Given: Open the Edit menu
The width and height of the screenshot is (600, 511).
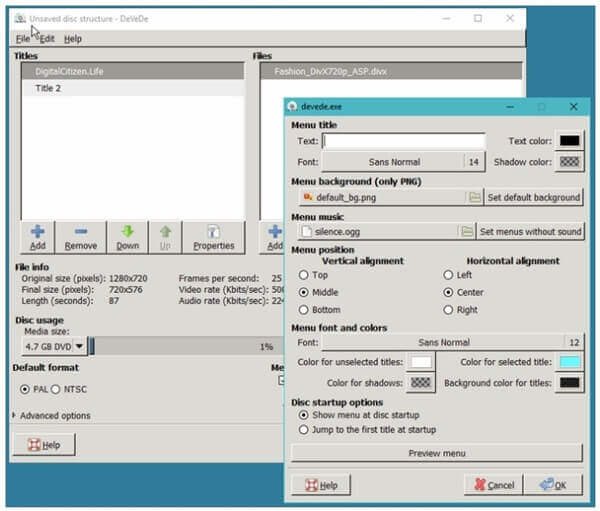Looking at the screenshot, I should [47, 39].
